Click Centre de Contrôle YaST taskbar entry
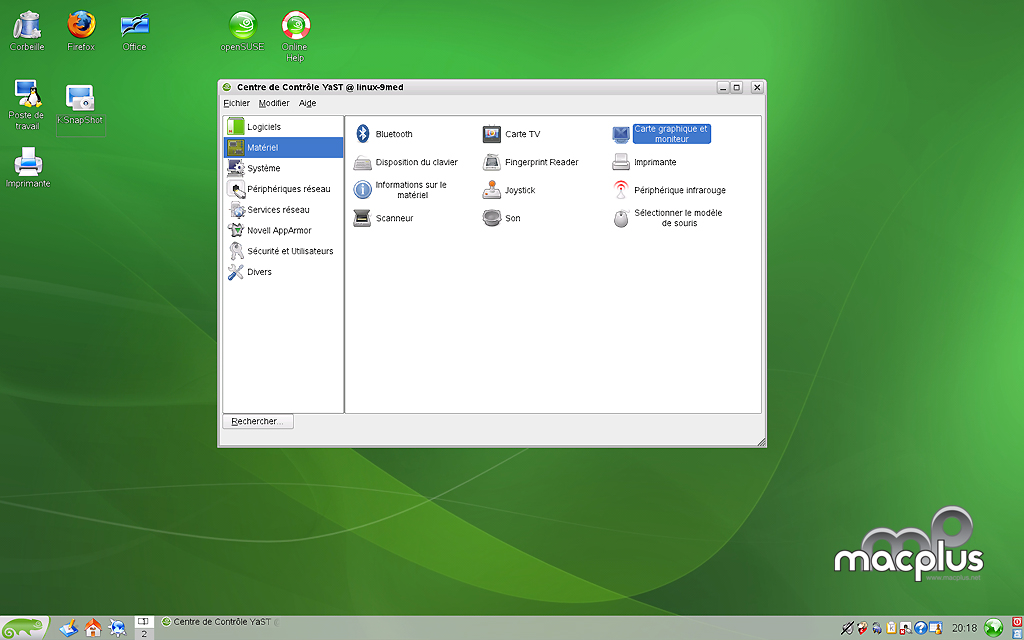1024x640 pixels. click(x=219, y=622)
